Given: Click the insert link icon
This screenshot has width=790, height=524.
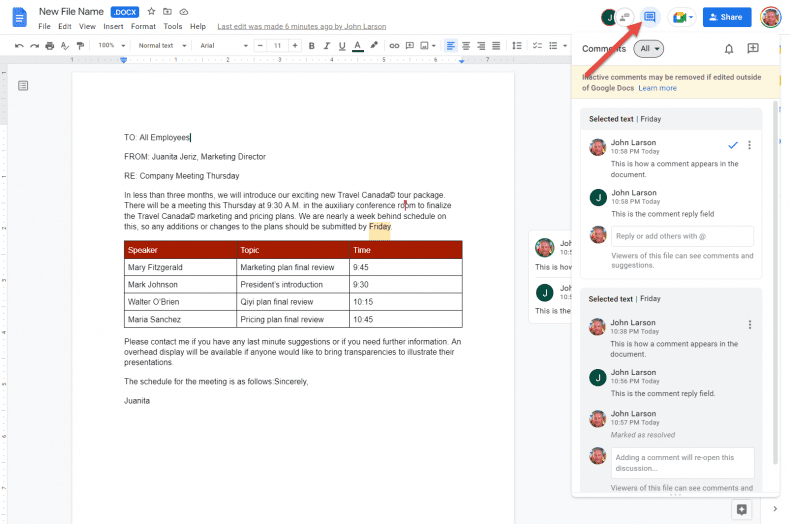Looking at the screenshot, I should point(394,45).
